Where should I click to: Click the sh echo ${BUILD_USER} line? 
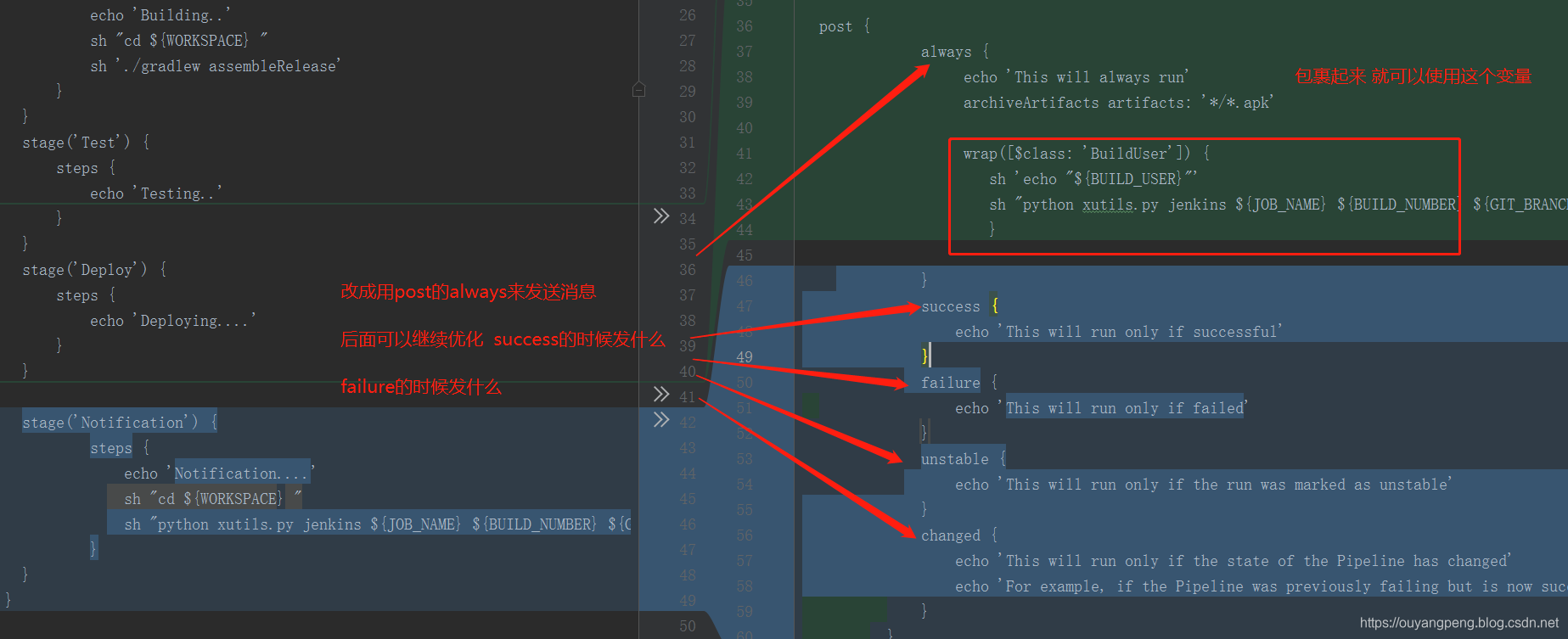coord(1093,179)
